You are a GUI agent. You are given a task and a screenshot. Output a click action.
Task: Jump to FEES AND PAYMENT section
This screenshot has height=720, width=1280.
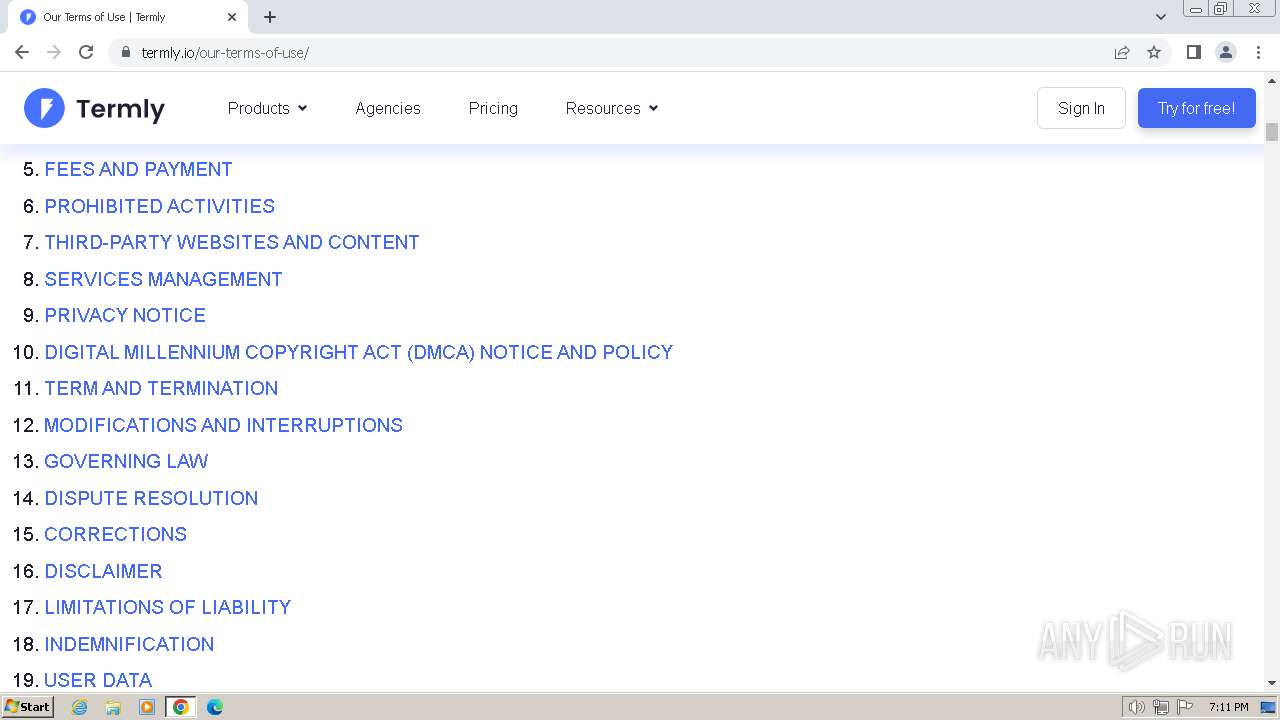(138, 169)
